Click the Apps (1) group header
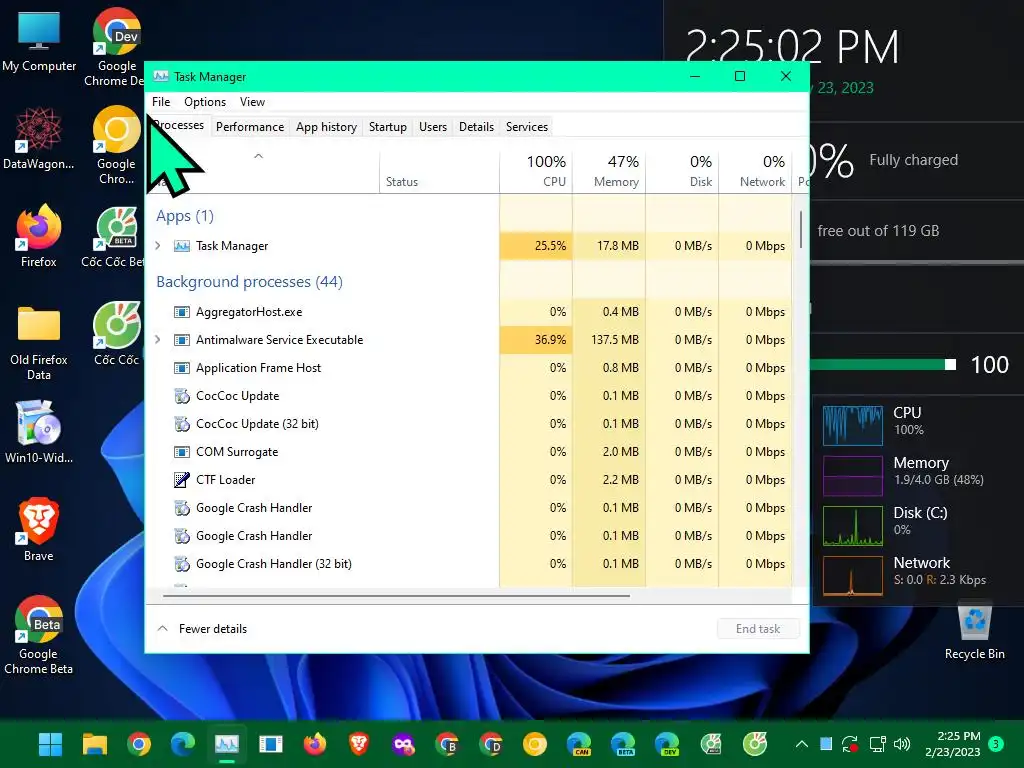Image resolution: width=1024 pixels, height=768 pixels. point(185,216)
